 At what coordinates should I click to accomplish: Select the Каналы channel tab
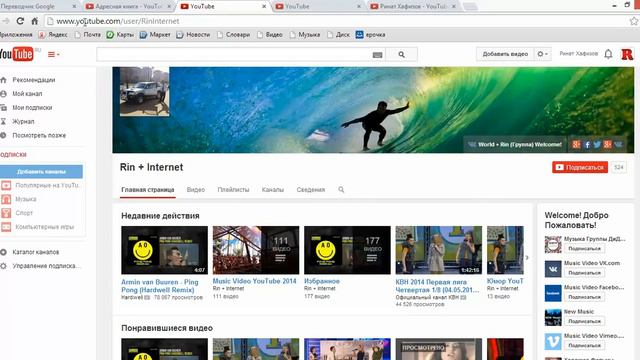coord(273,190)
